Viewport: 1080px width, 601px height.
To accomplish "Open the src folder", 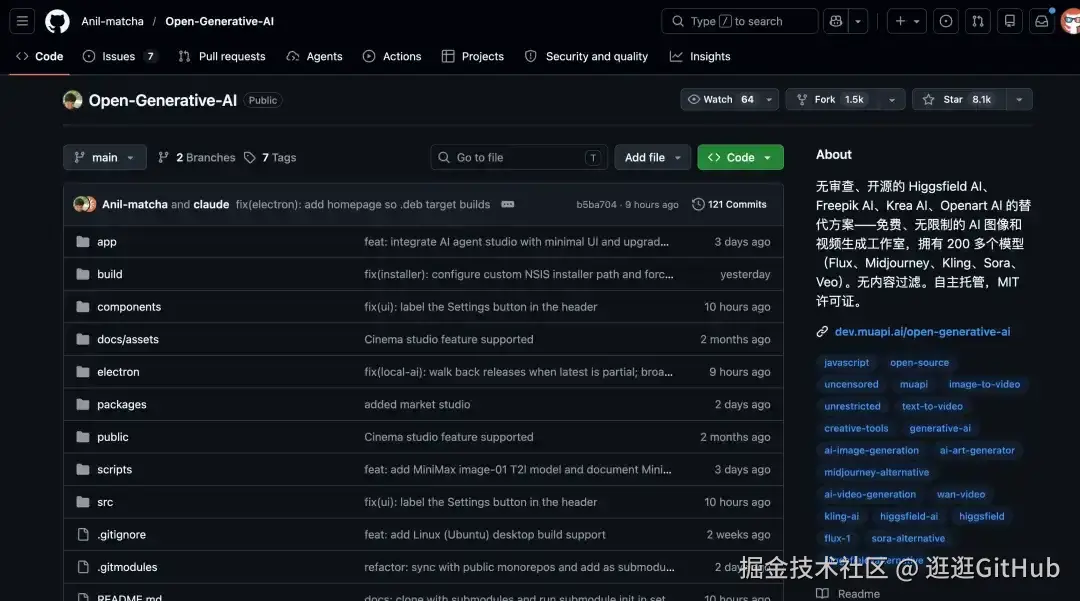I will (x=105, y=503).
